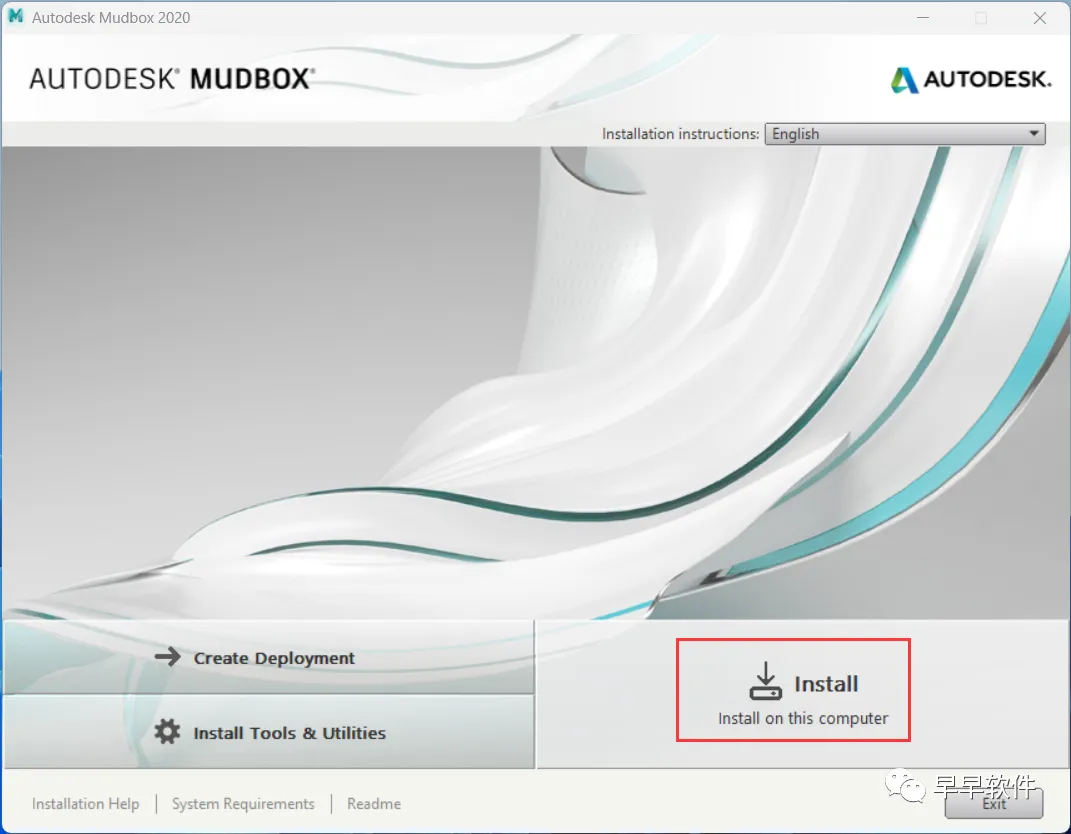This screenshot has width=1071, height=834.
Task: Click the Create Deployment arrow icon
Action: click(167, 657)
